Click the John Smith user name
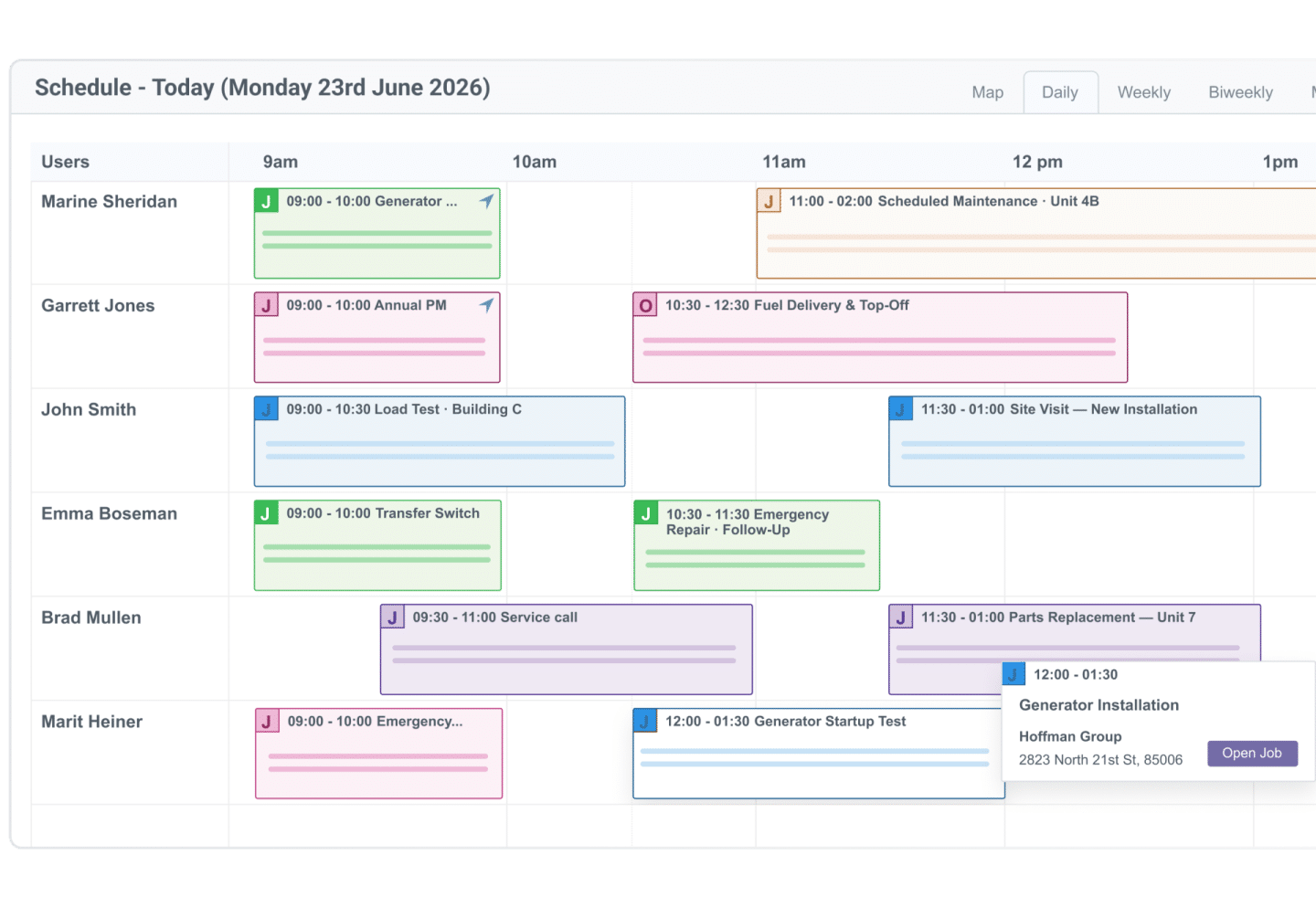The width and height of the screenshot is (1316, 908). click(x=89, y=410)
